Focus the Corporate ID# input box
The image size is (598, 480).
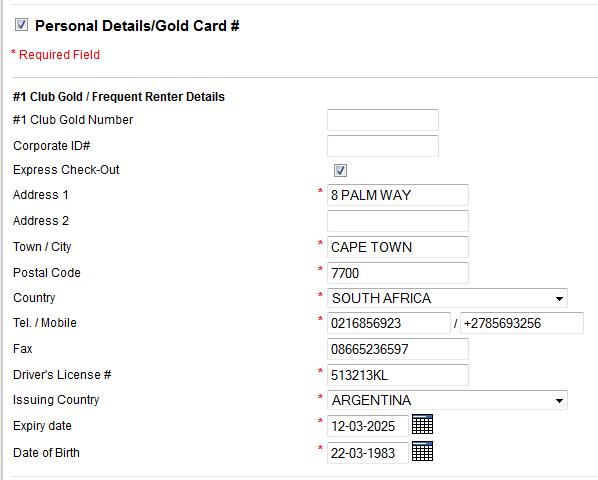[383, 146]
